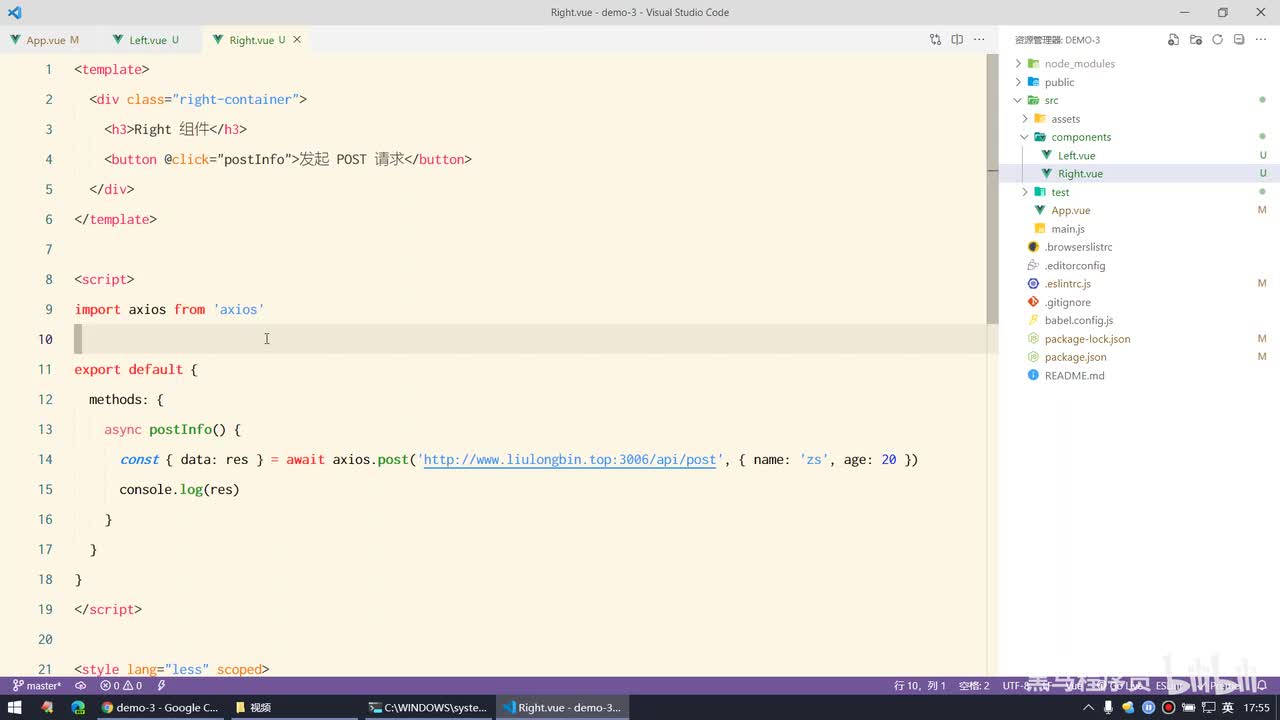Screen dimensions: 1280x720
Task: Expand the assets folder
Action: click(1065, 119)
